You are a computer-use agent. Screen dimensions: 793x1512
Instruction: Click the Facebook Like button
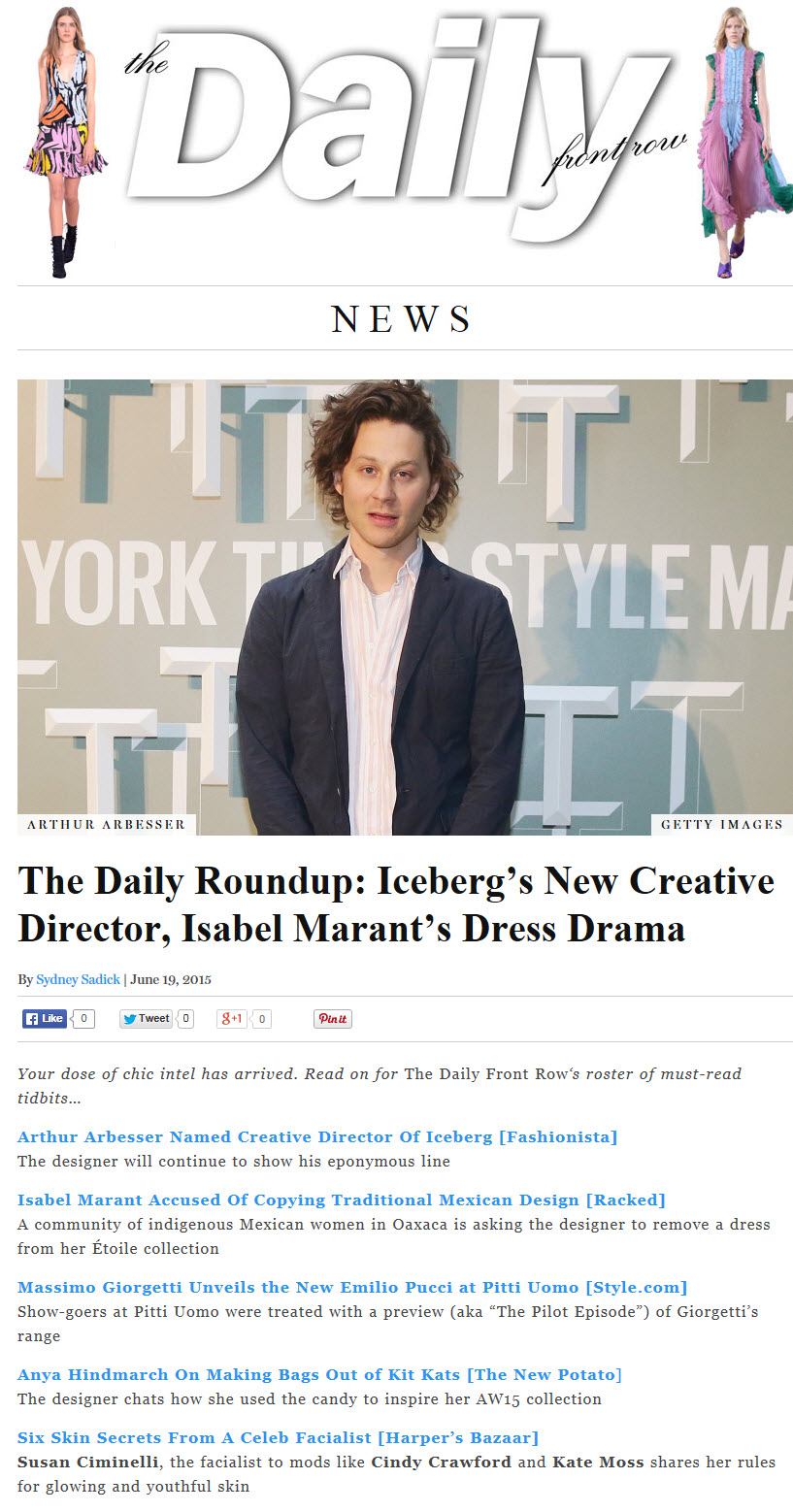click(x=45, y=1019)
